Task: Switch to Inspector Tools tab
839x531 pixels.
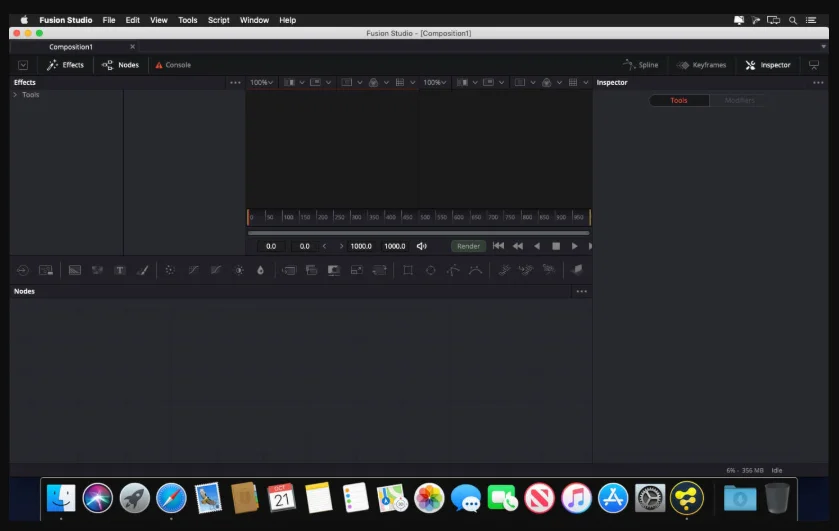Action: click(x=679, y=100)
